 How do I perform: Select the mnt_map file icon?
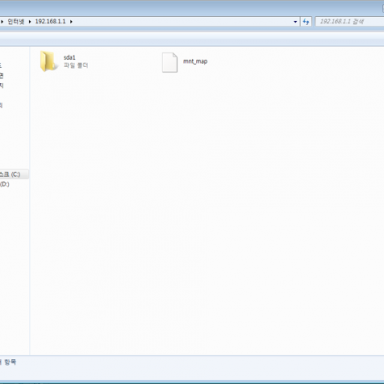[170, 62]
